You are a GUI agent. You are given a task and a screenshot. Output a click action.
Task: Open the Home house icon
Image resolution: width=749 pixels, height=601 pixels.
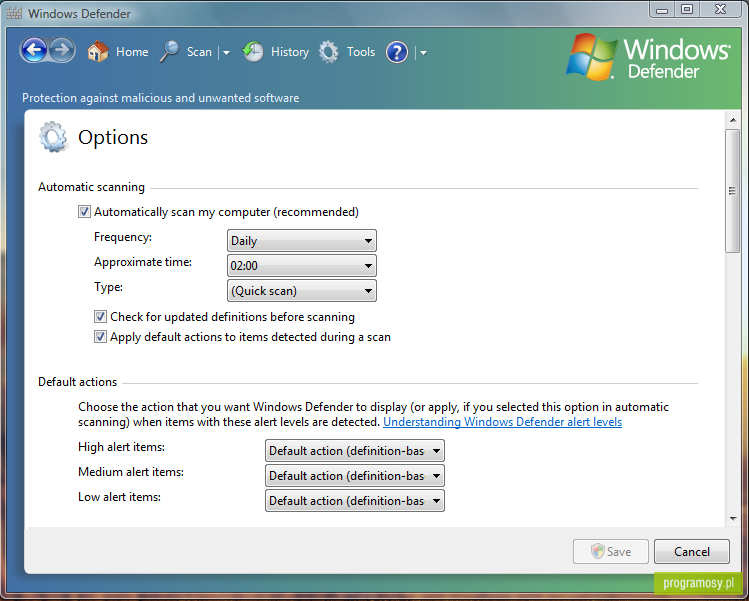[x=98, y=51]
